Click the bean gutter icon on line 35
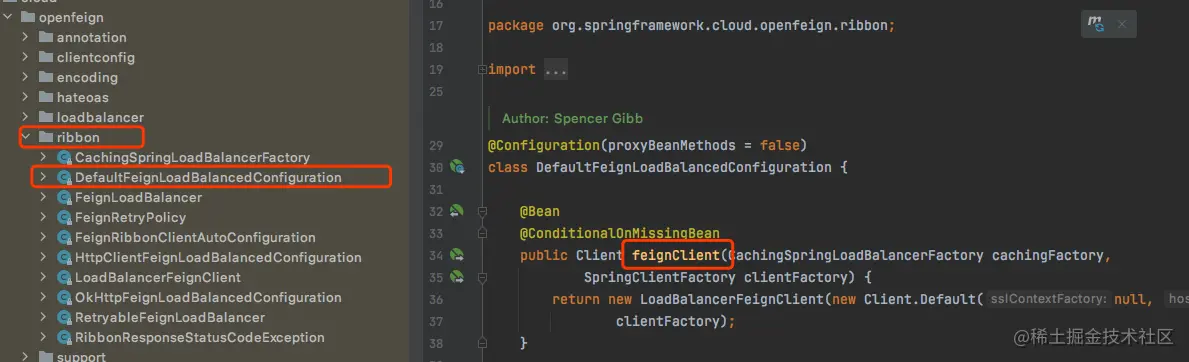The height and width of the screenshot is (362, 1189). click(456, 277)
